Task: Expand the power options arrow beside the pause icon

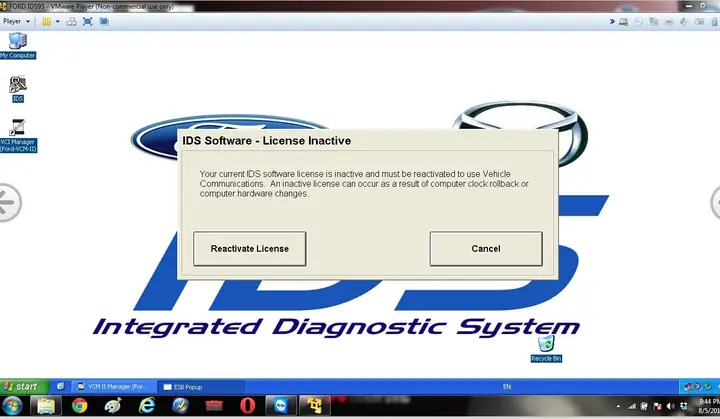Action: click(58, 22)
